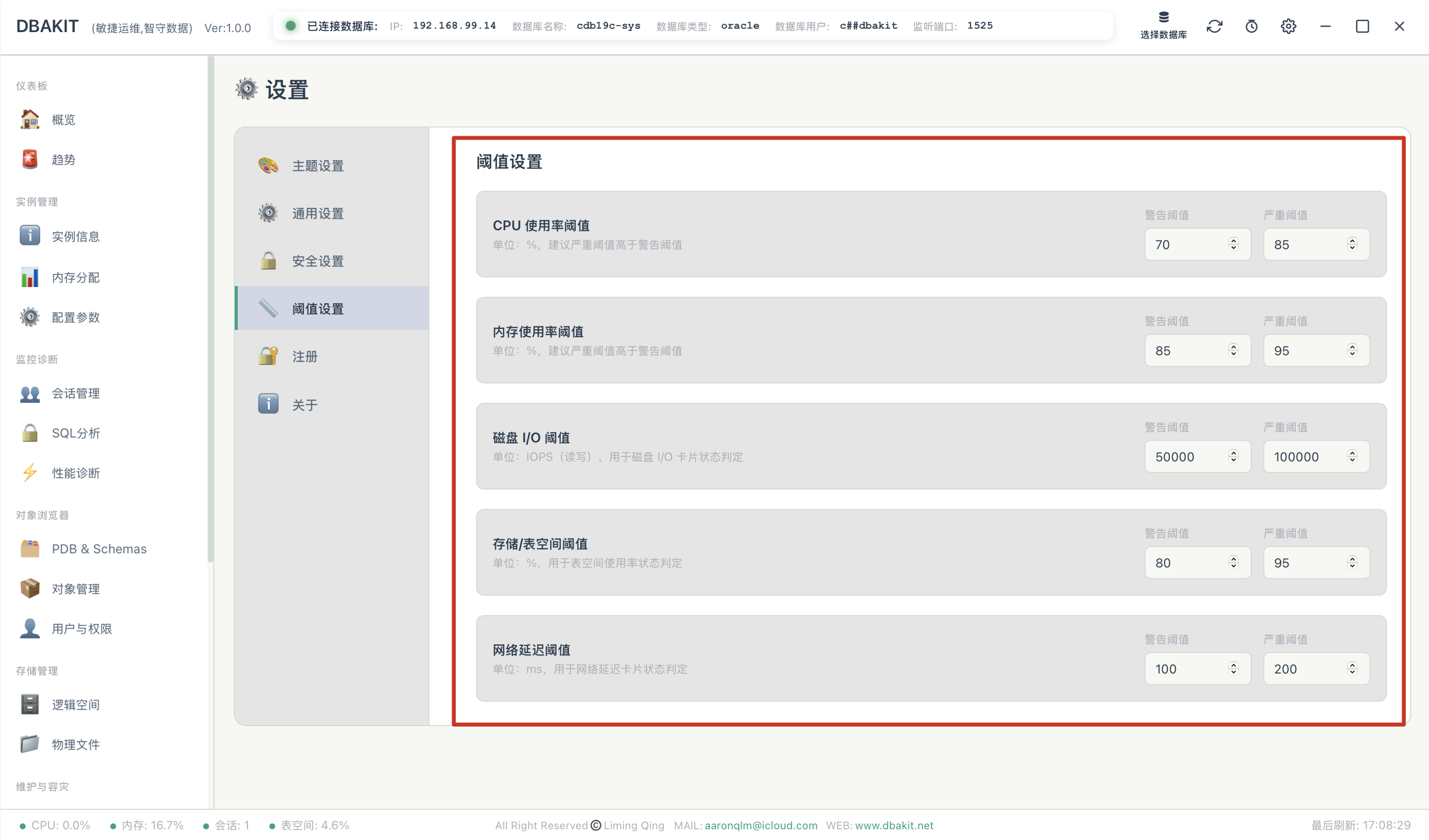Click the left sidebar scrollbar
The image size is (1429, 840).
tap(210, 309)
